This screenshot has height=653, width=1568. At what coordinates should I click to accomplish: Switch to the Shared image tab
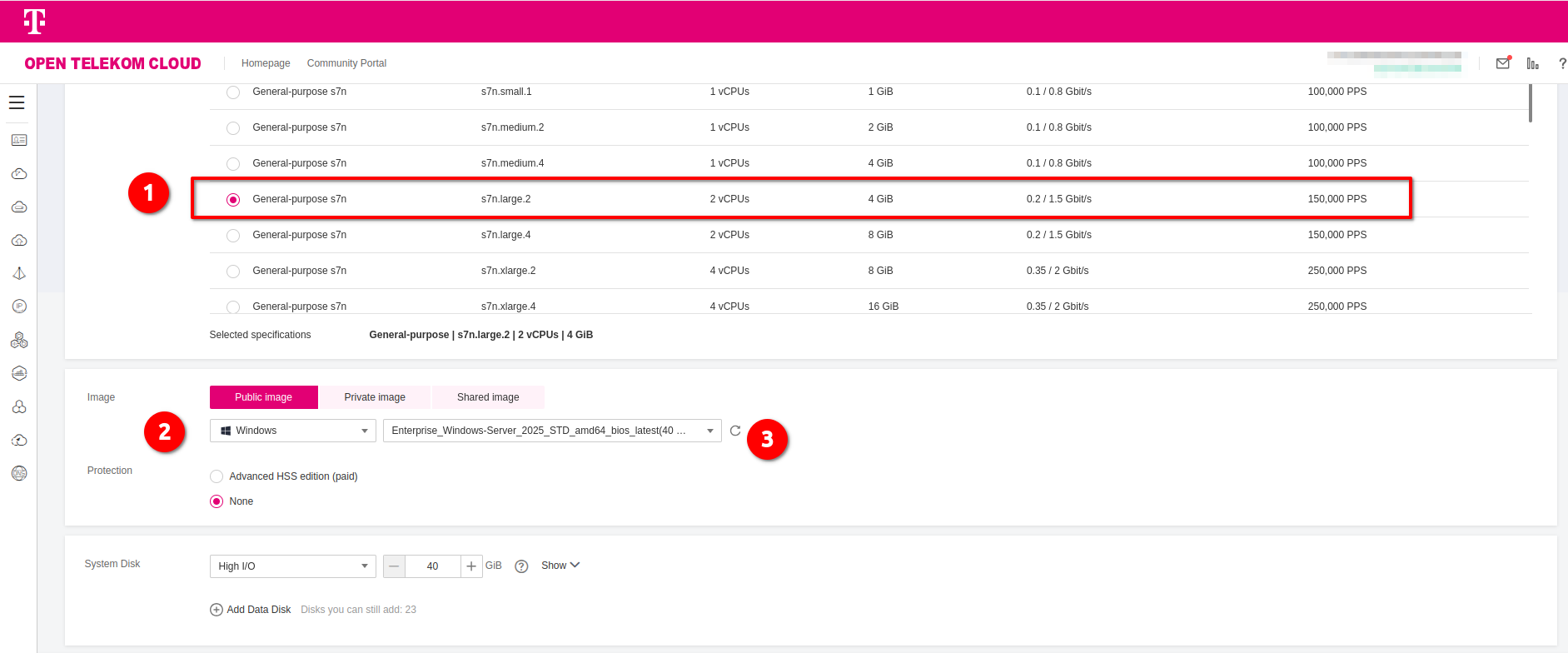coord(488,397)
